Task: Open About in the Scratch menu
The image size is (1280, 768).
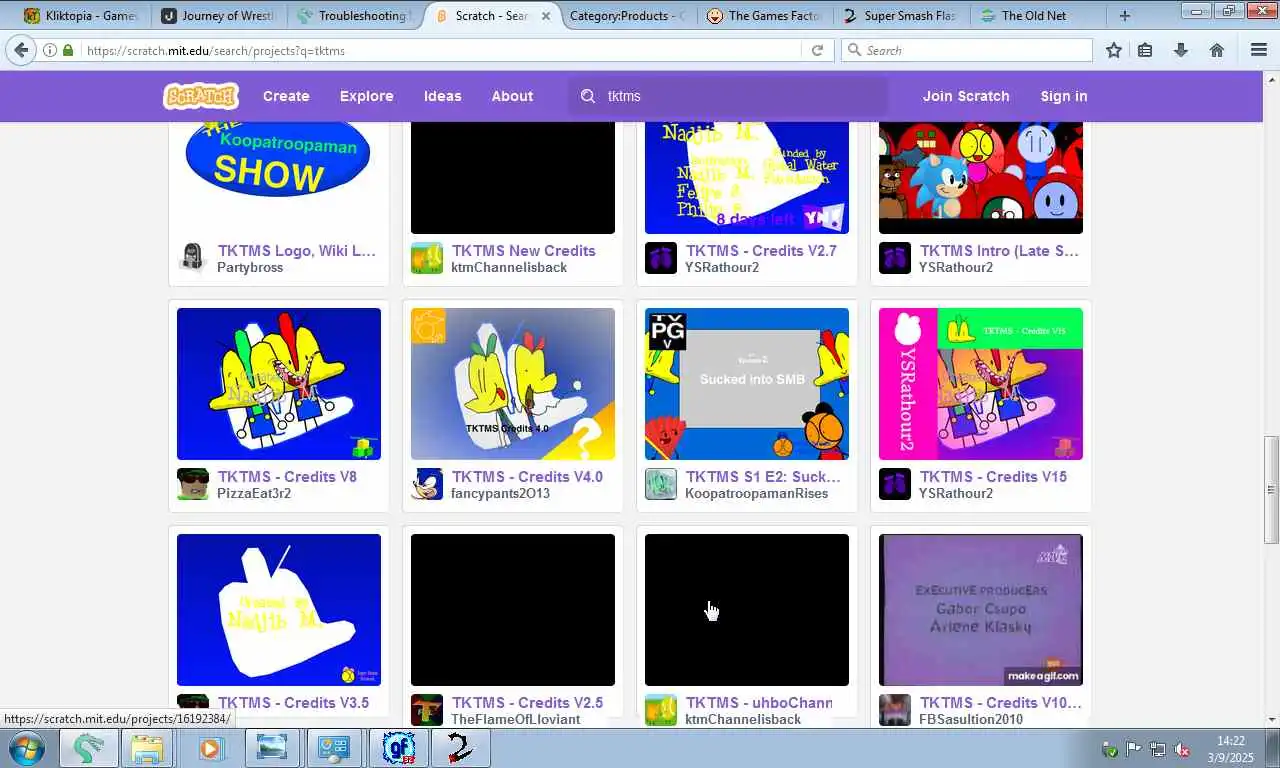Action: coord(512,96)
